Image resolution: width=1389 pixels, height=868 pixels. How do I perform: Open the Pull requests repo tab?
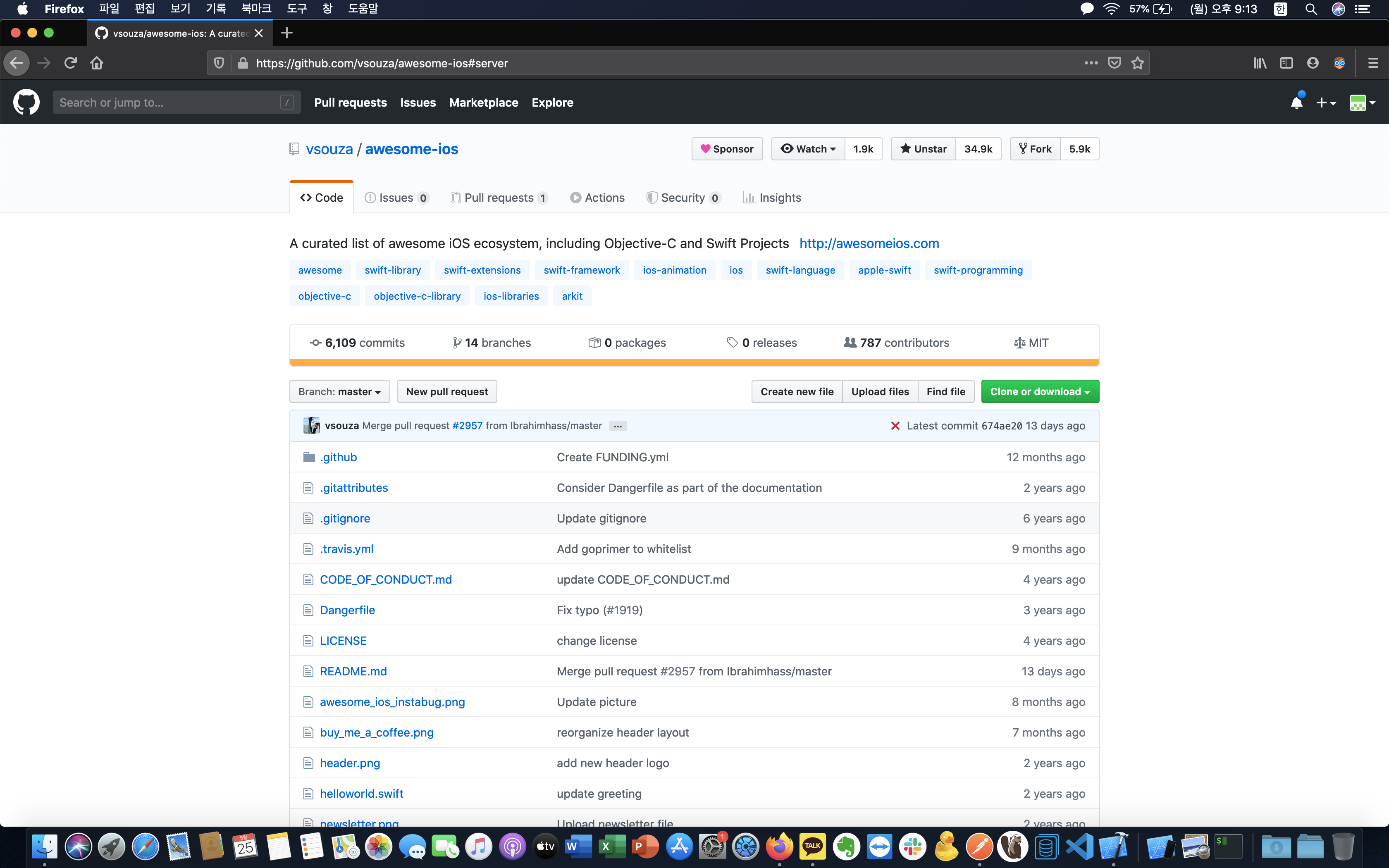[x=499, y=198]
